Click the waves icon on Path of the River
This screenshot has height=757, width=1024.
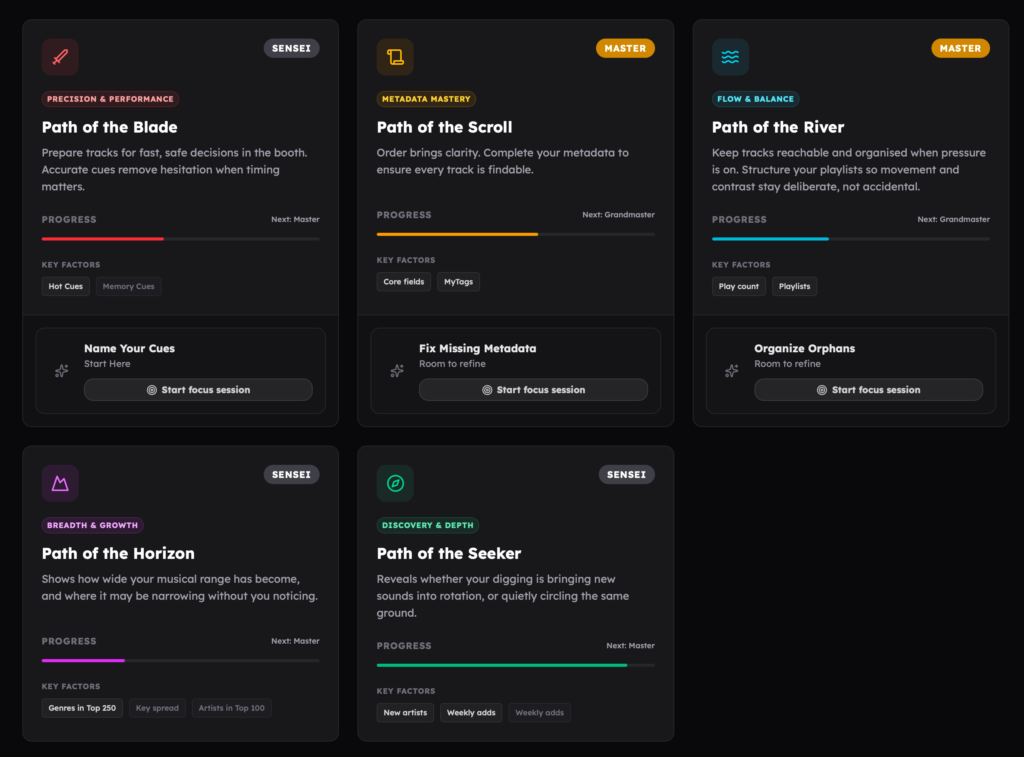click(x=730, y=57)
